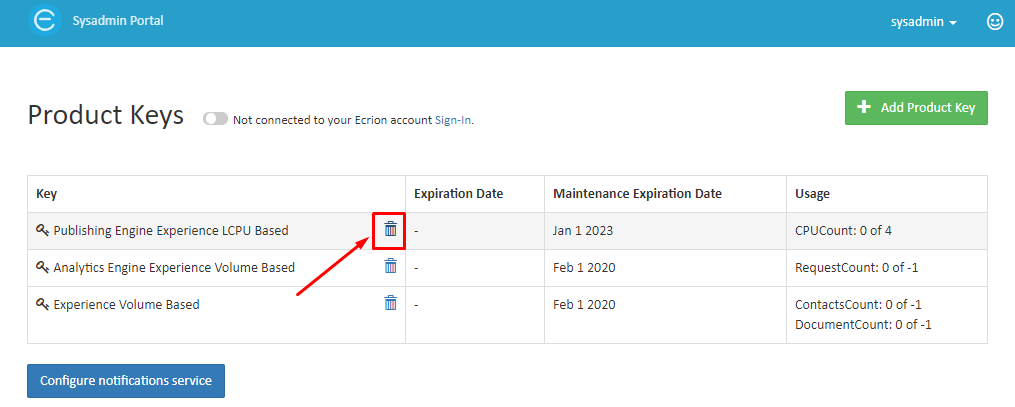The image size is (1015, 407).
Task: Click key icon beside Analytics Engine Experience
Action: [43, 267]
